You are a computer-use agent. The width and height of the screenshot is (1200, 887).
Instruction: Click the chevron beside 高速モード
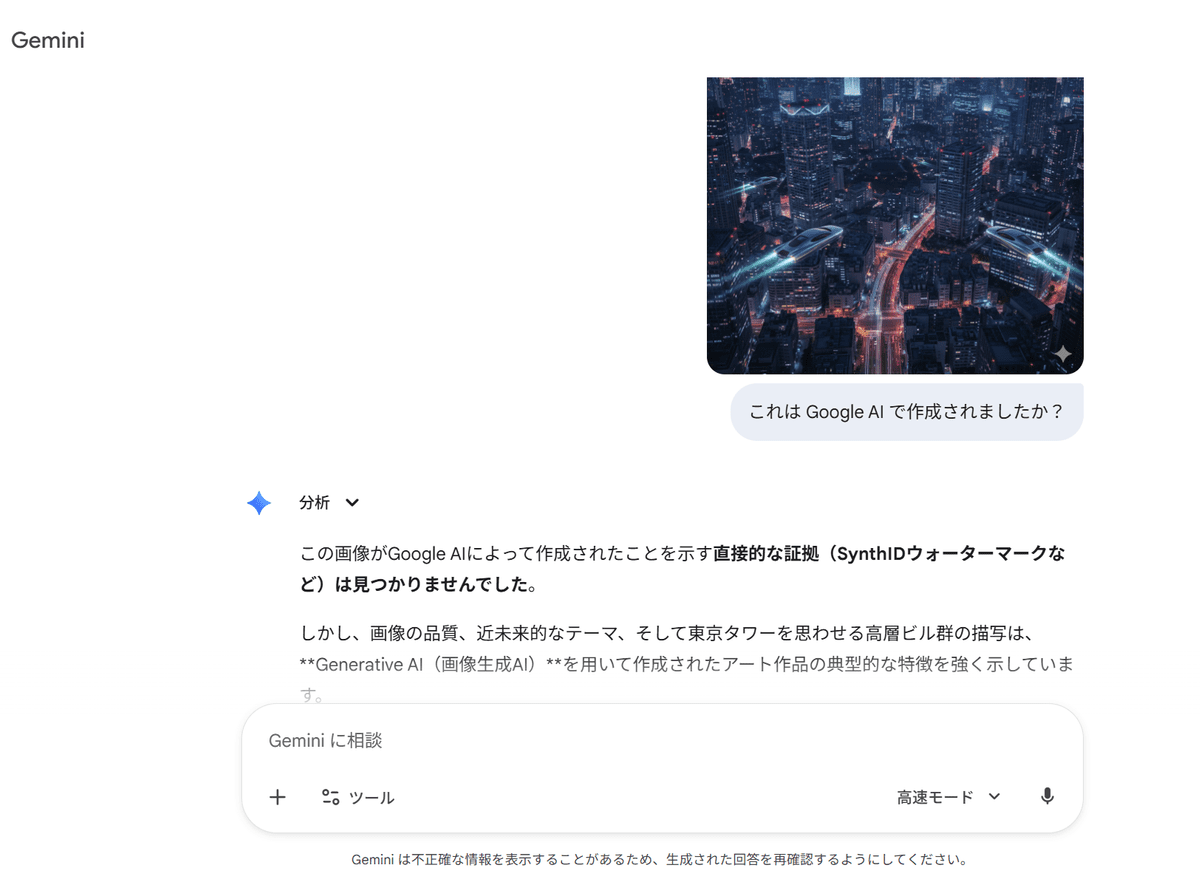pyautogui.click(x=994, y=797)
